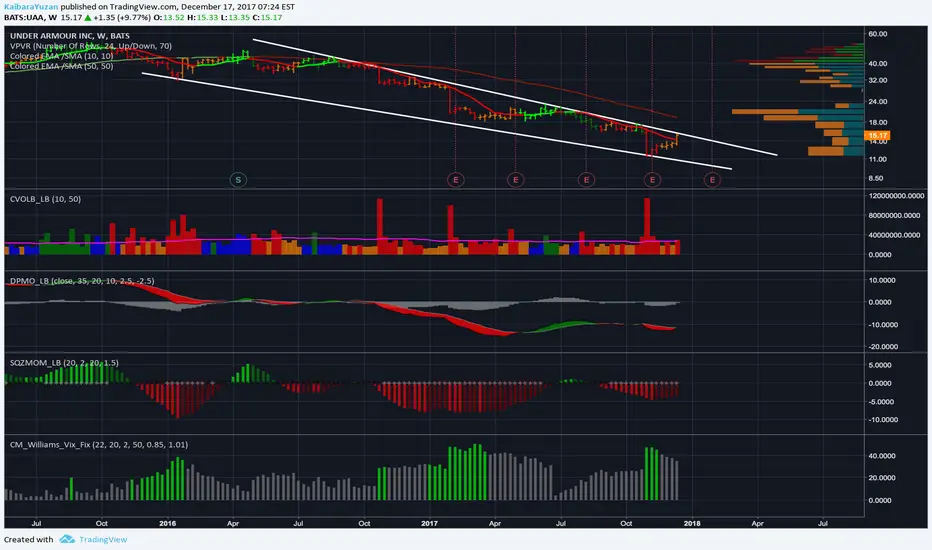Click the BATS:UAA, W symbol header text
This screenshot has width=932, height=550.
tap(30, 18)
